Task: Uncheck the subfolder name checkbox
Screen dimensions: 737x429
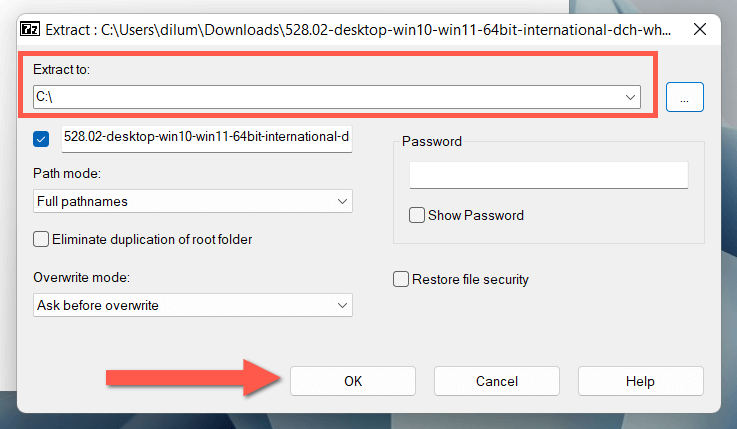Action: (42, 139)
